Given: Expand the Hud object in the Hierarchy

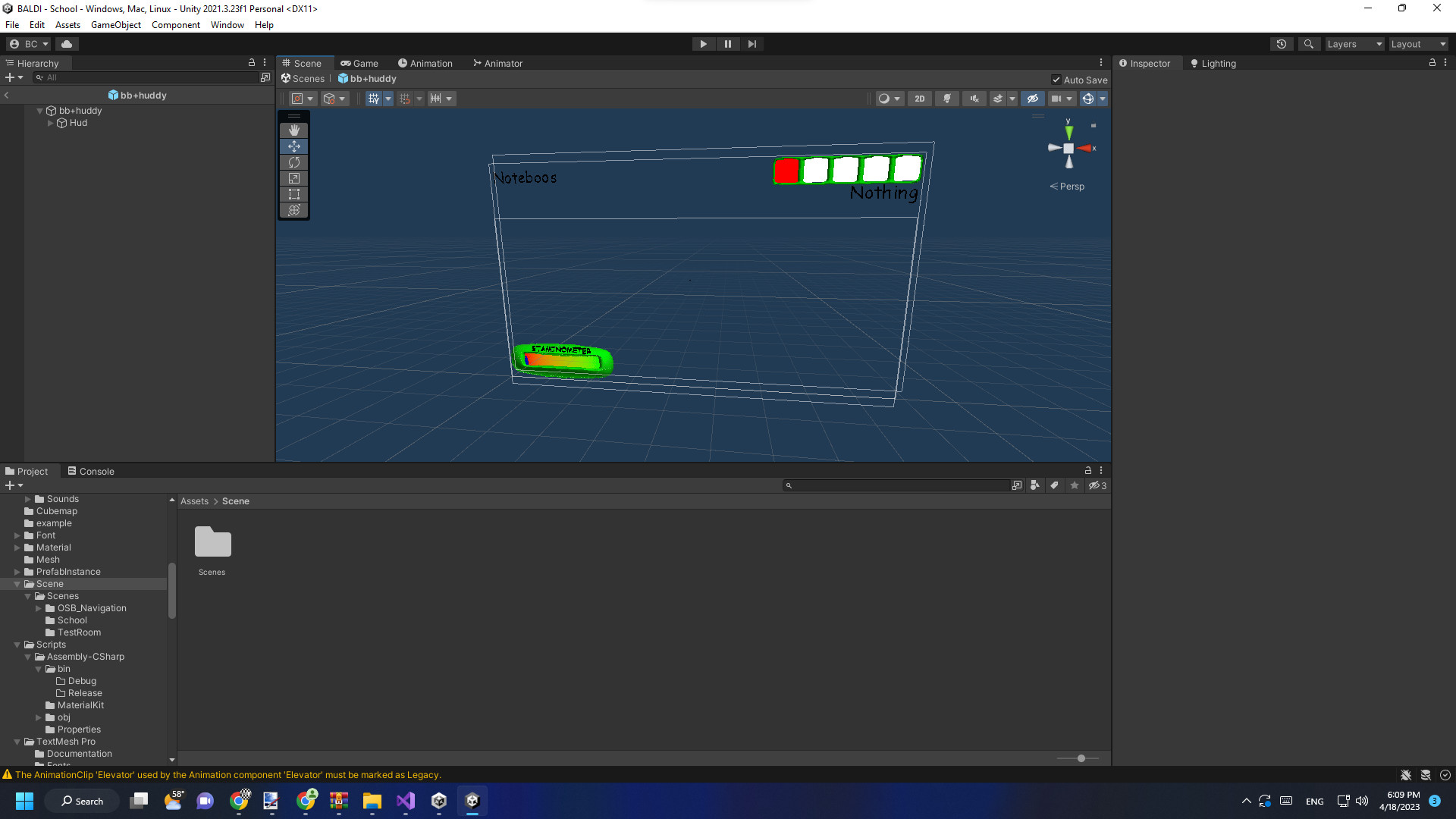Looking at the screenshot, I should (x=49, y=123).
